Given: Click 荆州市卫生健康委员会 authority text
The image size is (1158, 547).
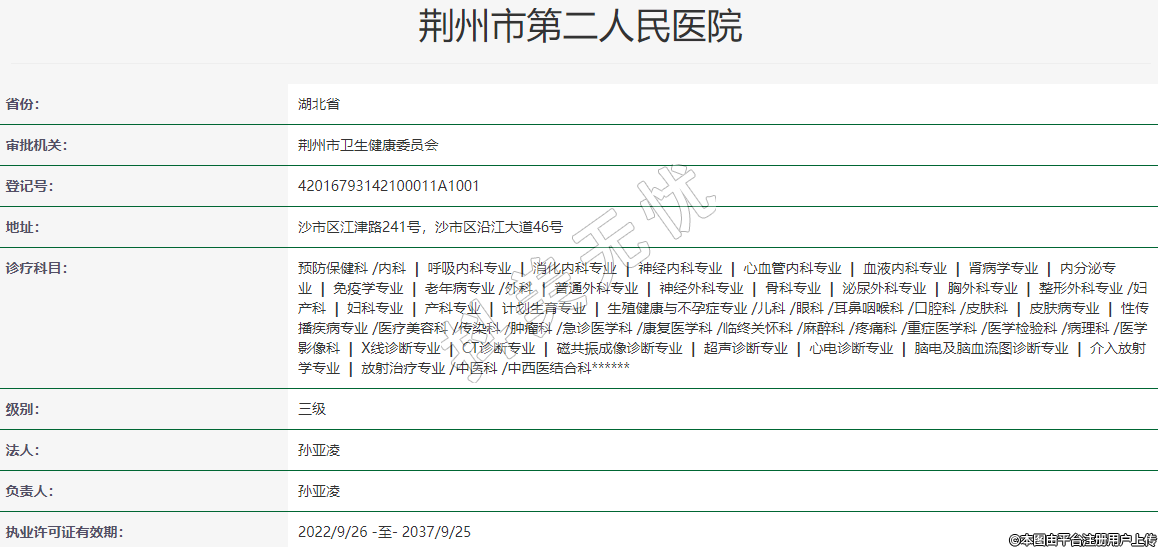Looking at the screenshot, I should coord(368,145).
